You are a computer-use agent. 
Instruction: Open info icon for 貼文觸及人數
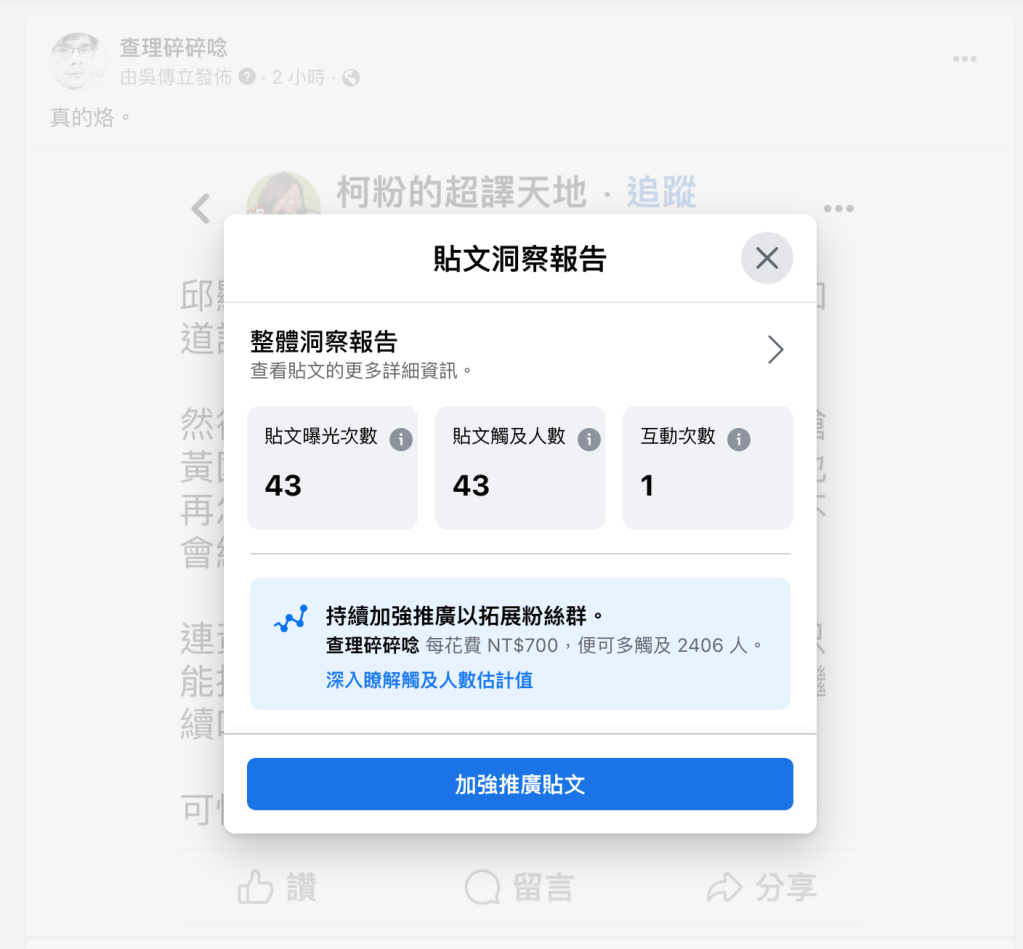(x=588, y=440)
